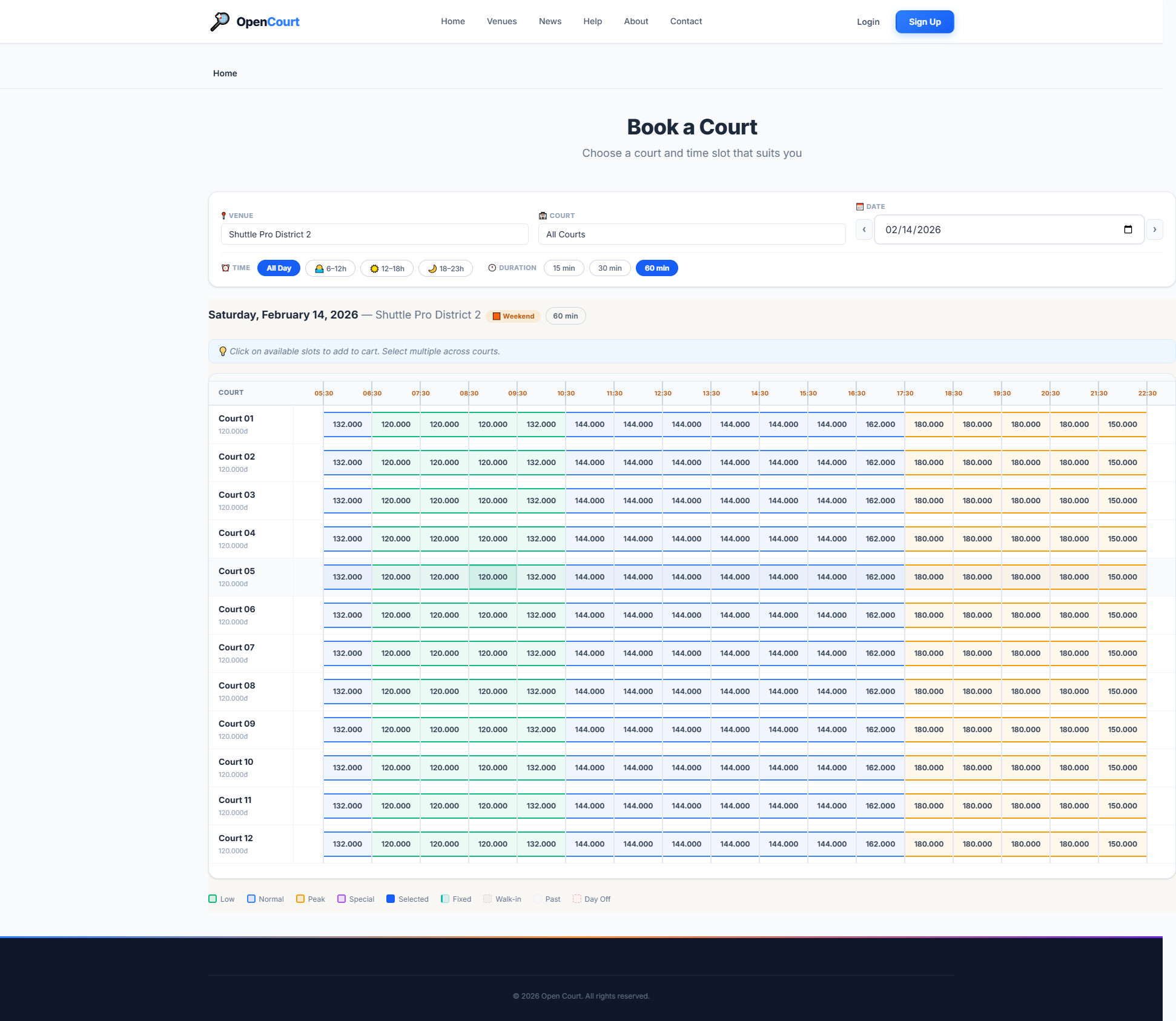
Task: Click the Peak legend color swatch
Action: tap(300, 899)
